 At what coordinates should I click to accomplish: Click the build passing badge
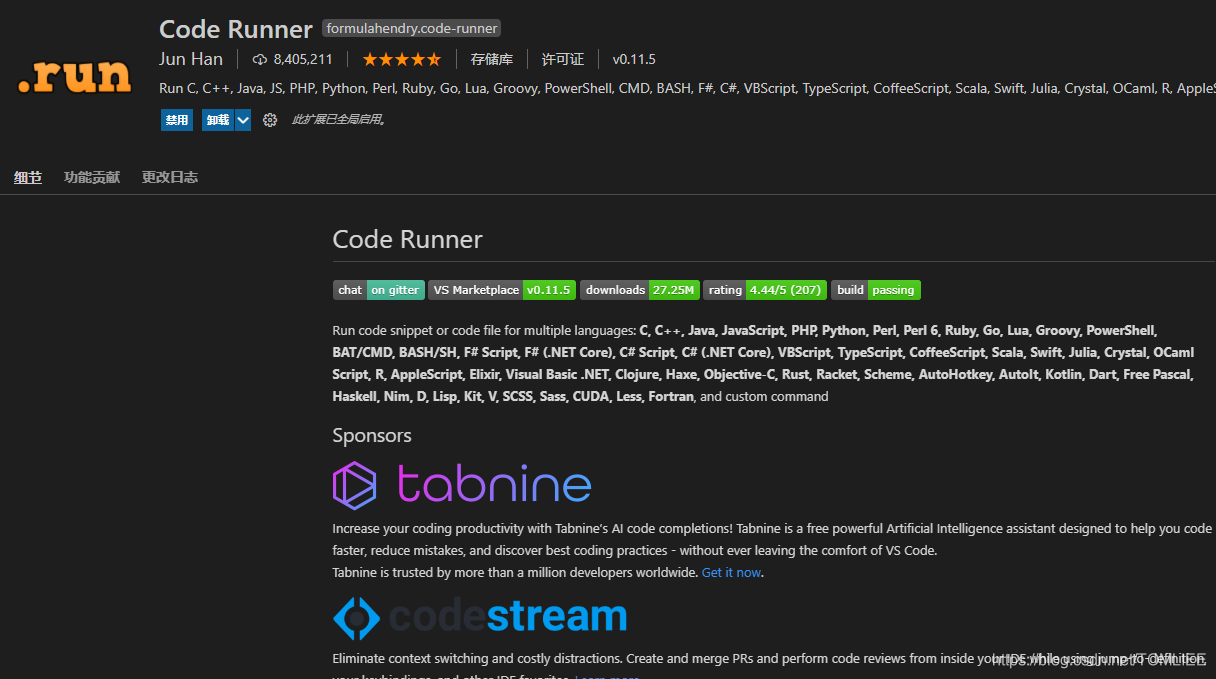click(876, 290)
